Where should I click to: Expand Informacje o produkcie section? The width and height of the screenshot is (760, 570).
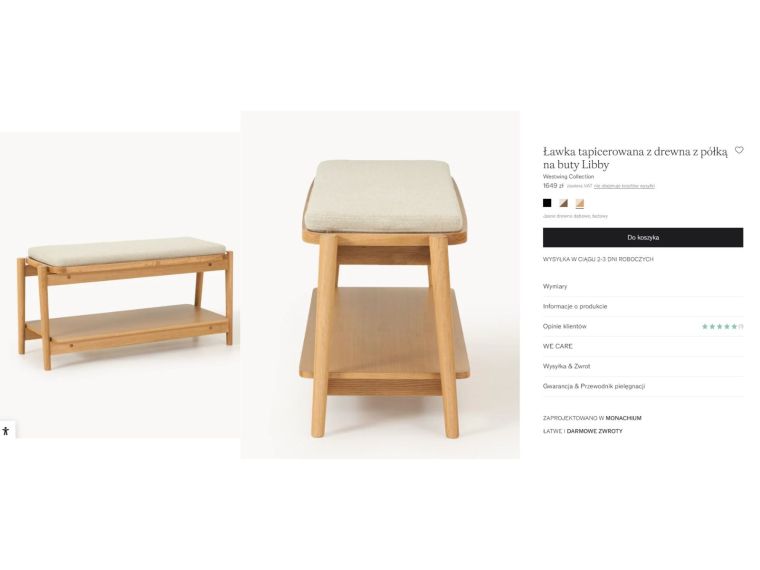click(x=643, y=306)
